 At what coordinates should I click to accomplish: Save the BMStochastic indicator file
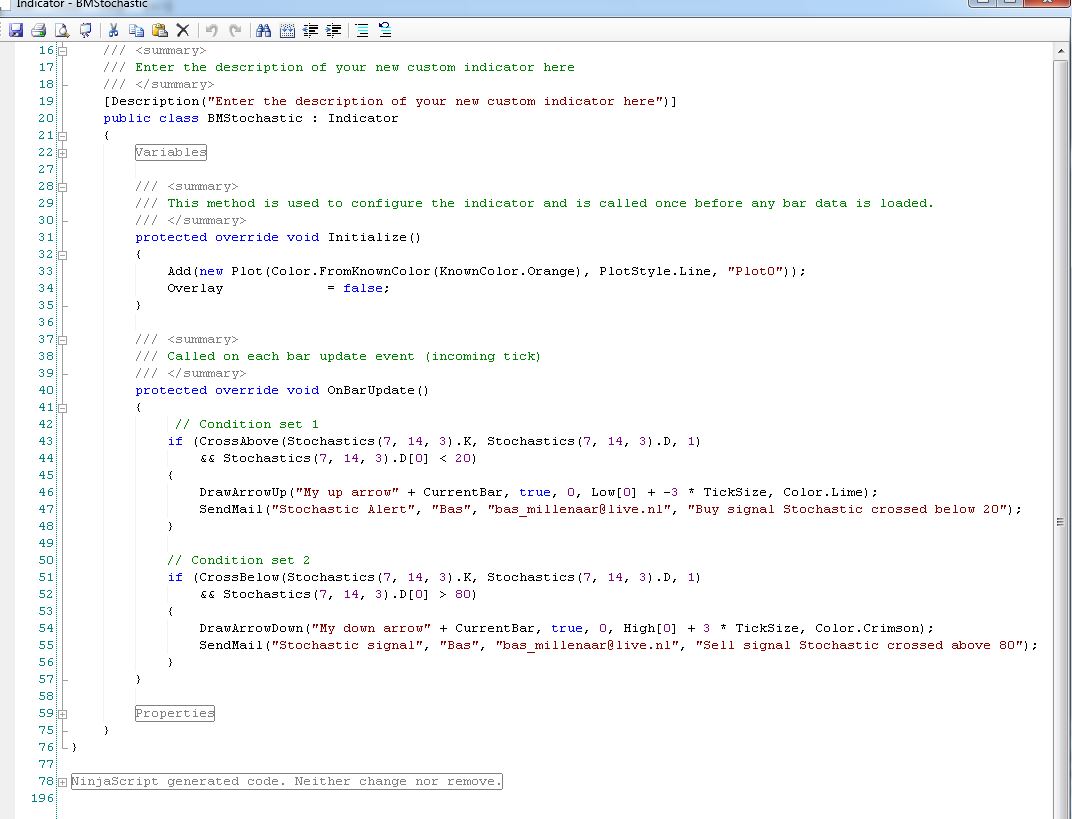click(16, 30)
